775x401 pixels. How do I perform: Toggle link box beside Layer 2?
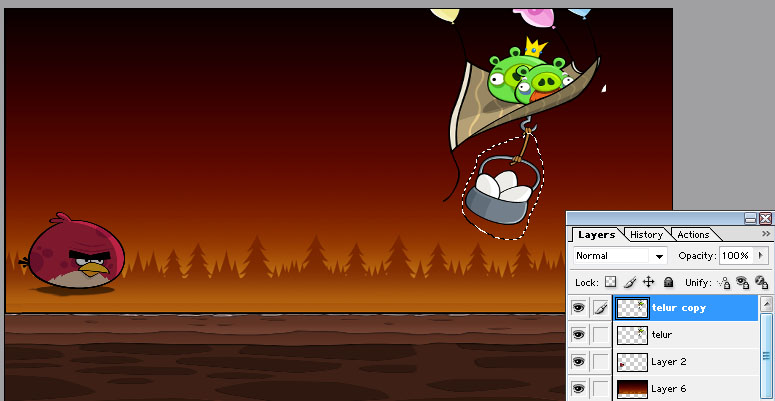coord(601,362)
